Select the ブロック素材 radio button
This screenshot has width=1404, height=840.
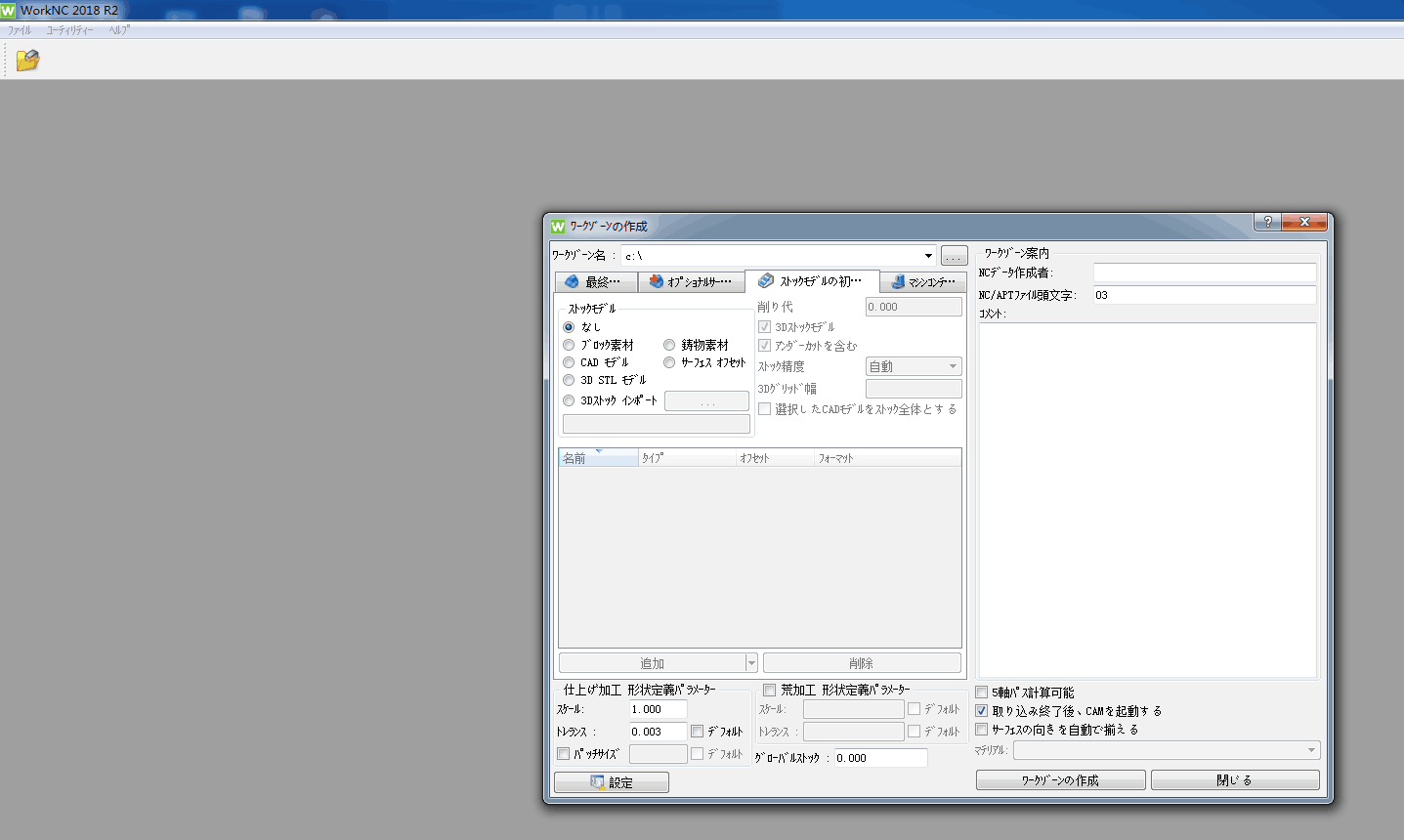tap(569, 345)
